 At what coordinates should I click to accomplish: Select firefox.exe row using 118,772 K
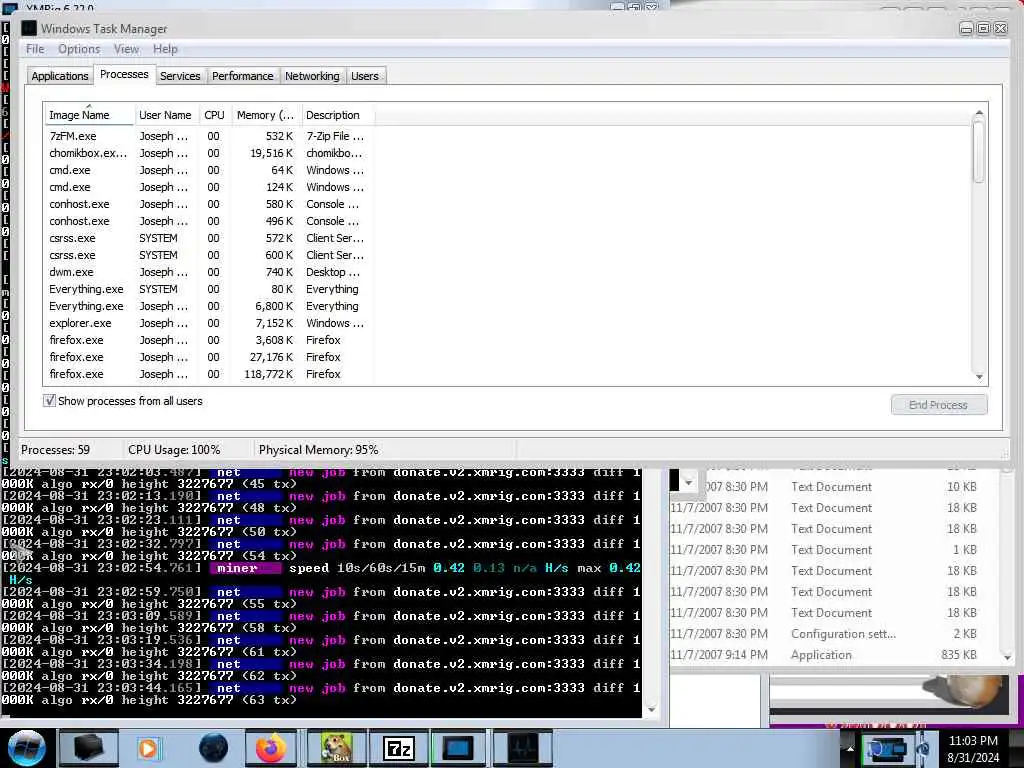[208, 374]
